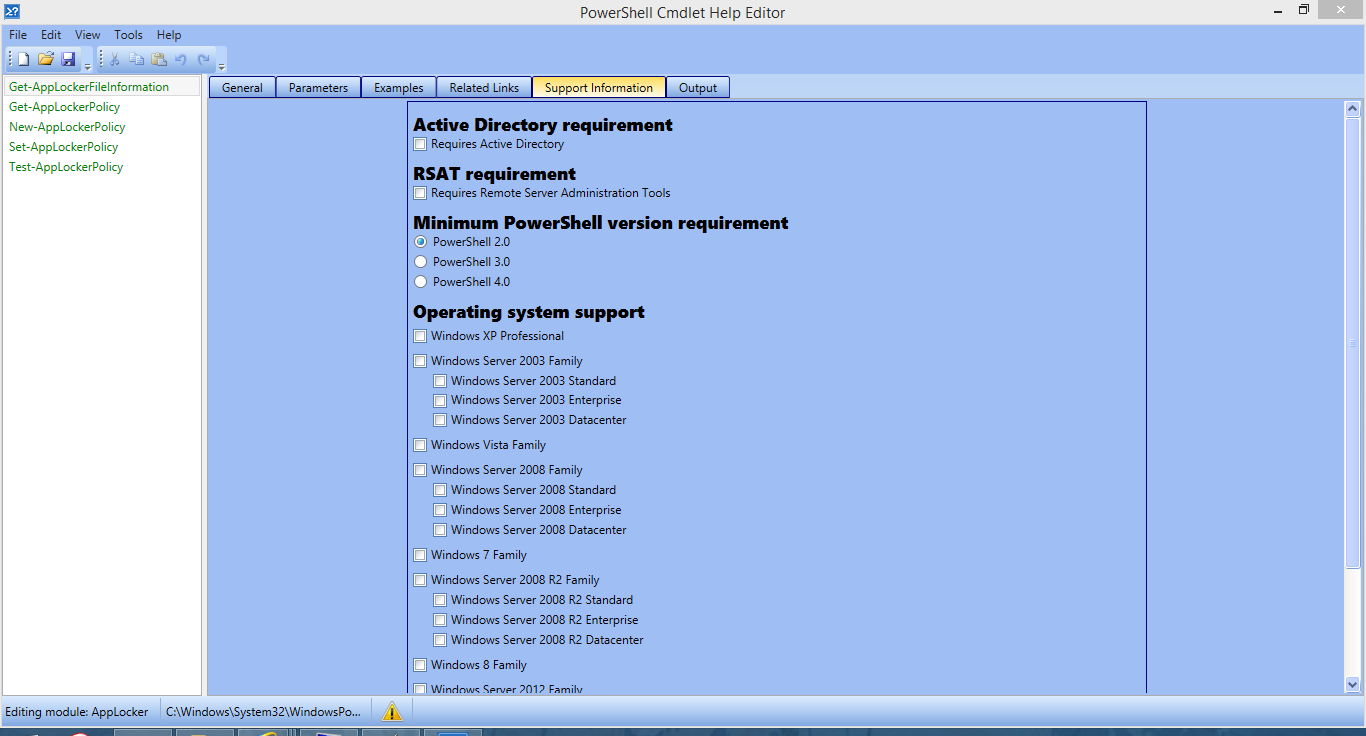Click 'Minimum PowerShell version requirement' heading

point(601,223)
